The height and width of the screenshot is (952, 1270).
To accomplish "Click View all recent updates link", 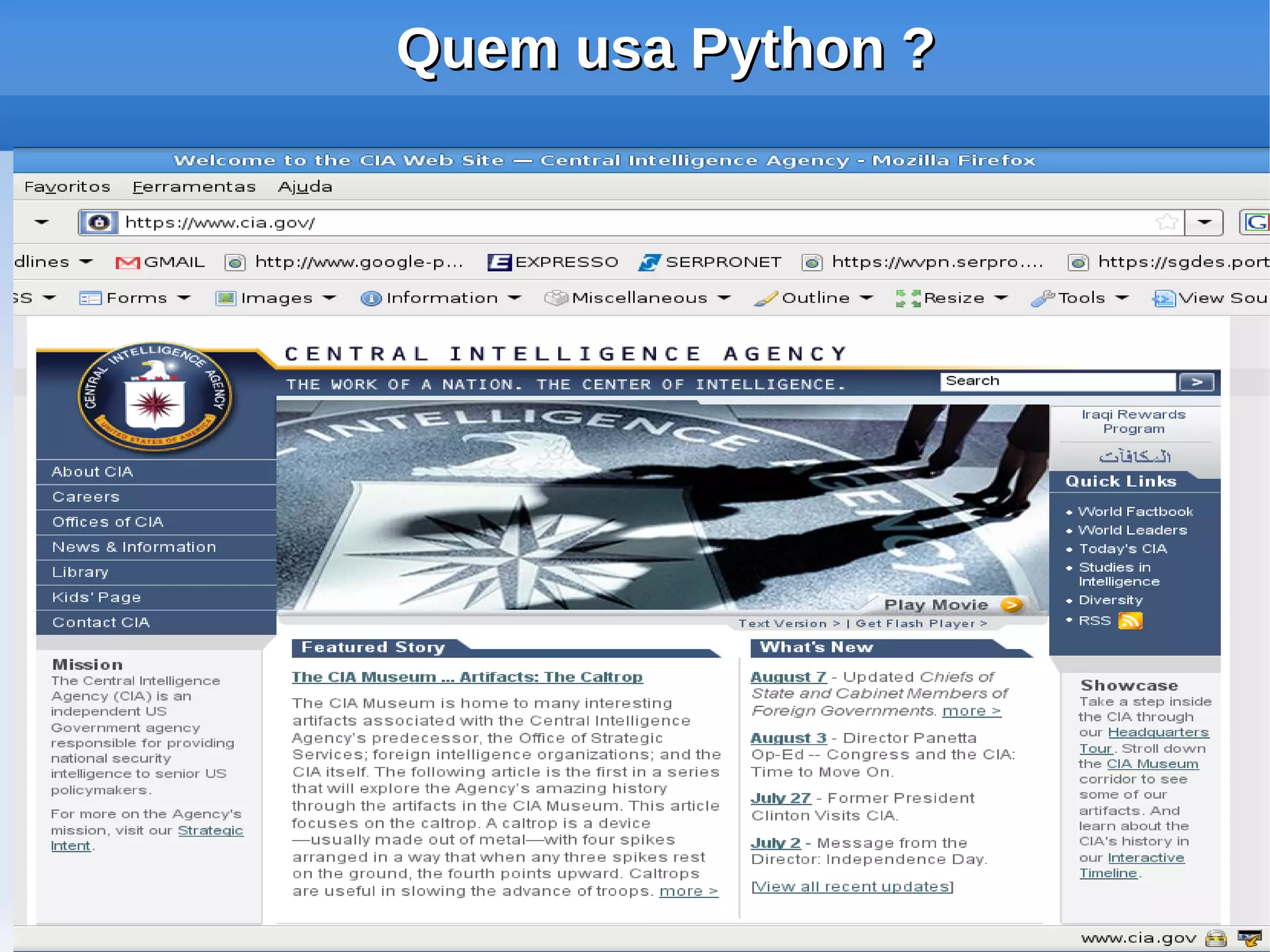I will [x=852, y=887].
